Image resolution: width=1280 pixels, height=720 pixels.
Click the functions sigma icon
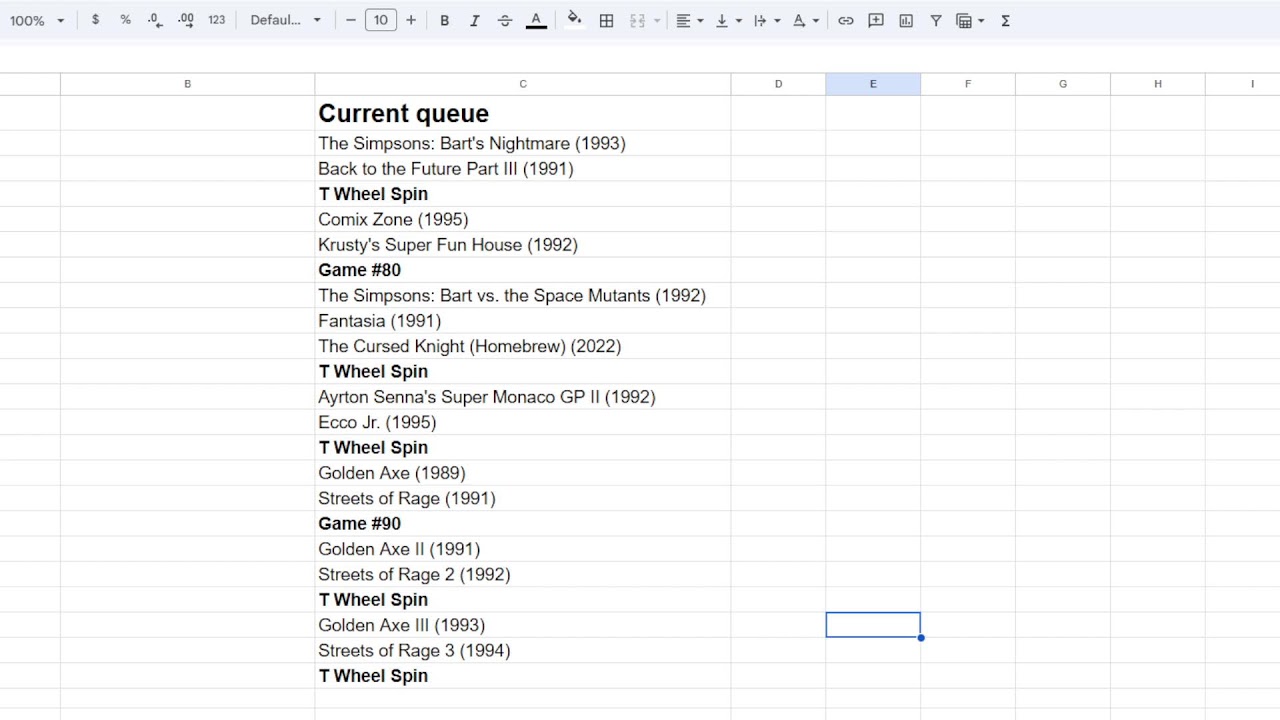1005,20
